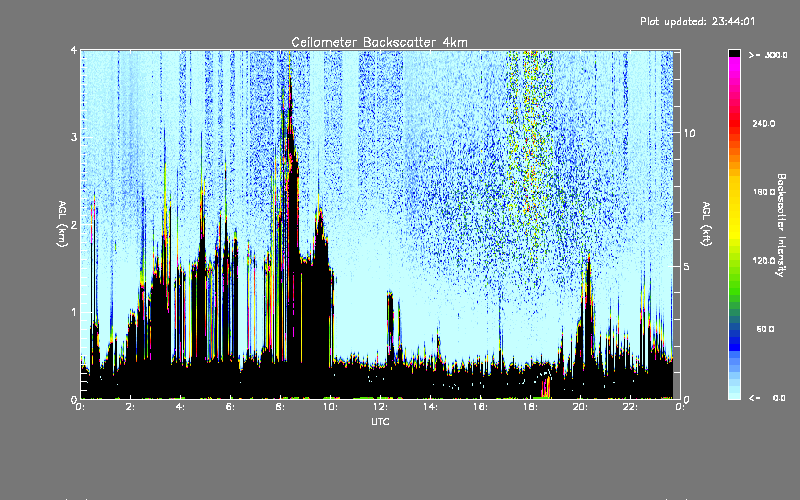Click the 'Plot updated: 23:44:01' timestamp
The height and width of the screenshot is (500, 800).
[x=697, y=21]
